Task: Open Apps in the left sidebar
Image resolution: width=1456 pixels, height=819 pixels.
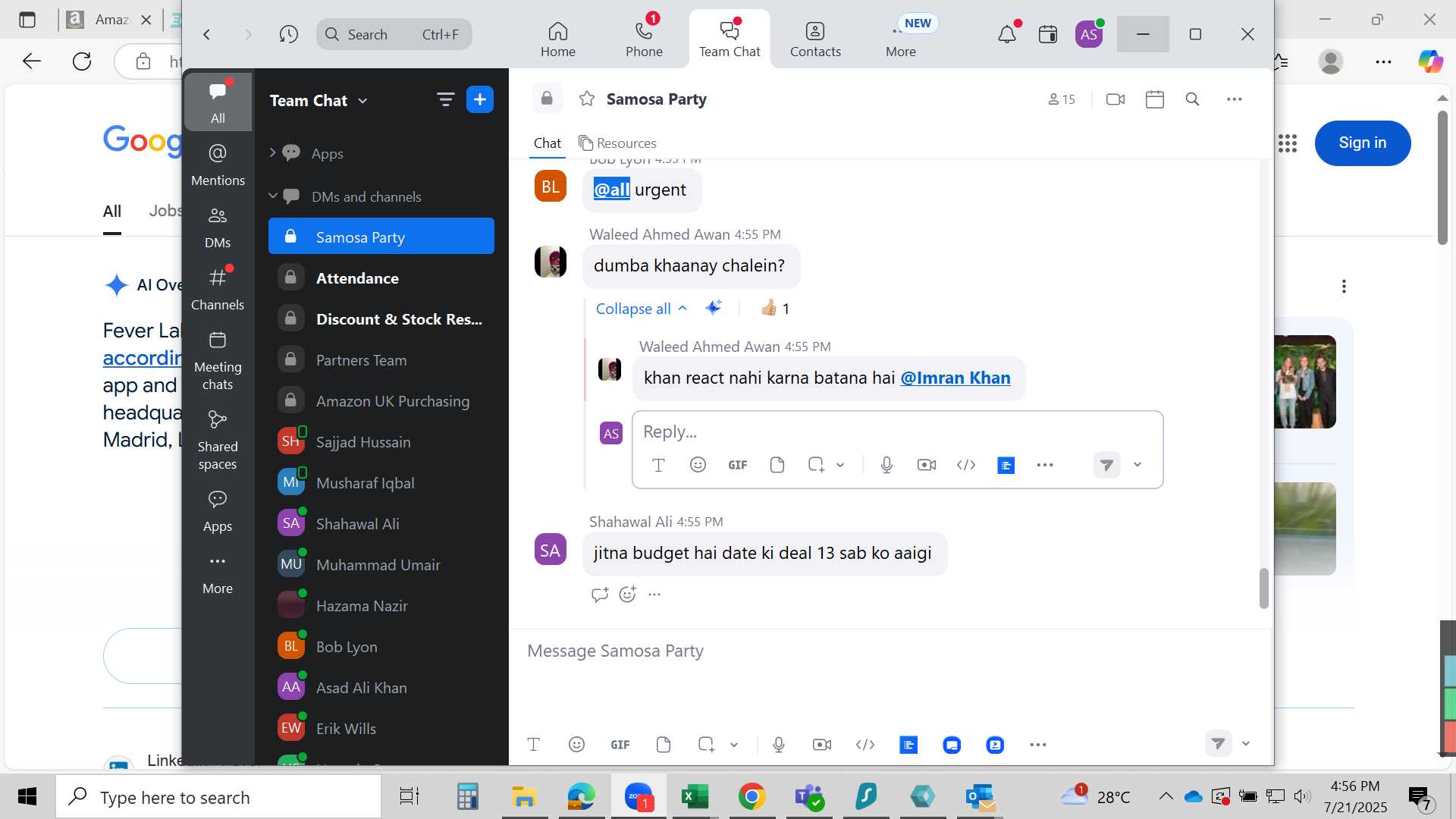Action: pyautogui.click(x=218, y=510)
